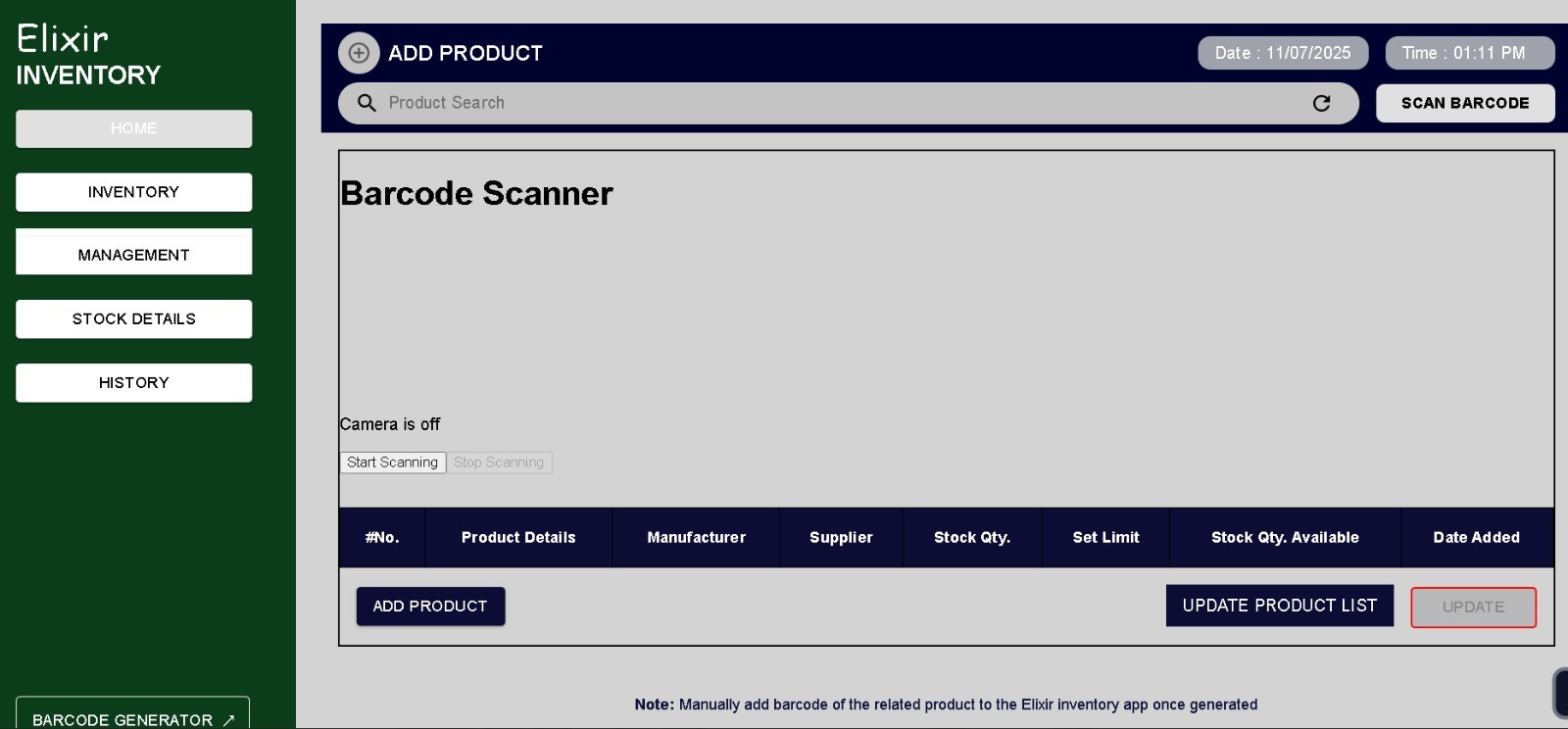Image resolution: width=1568 pixels, height=729 pixels.
Task: Click the magnifying glass search icon
Action: (x=367, y=103)
